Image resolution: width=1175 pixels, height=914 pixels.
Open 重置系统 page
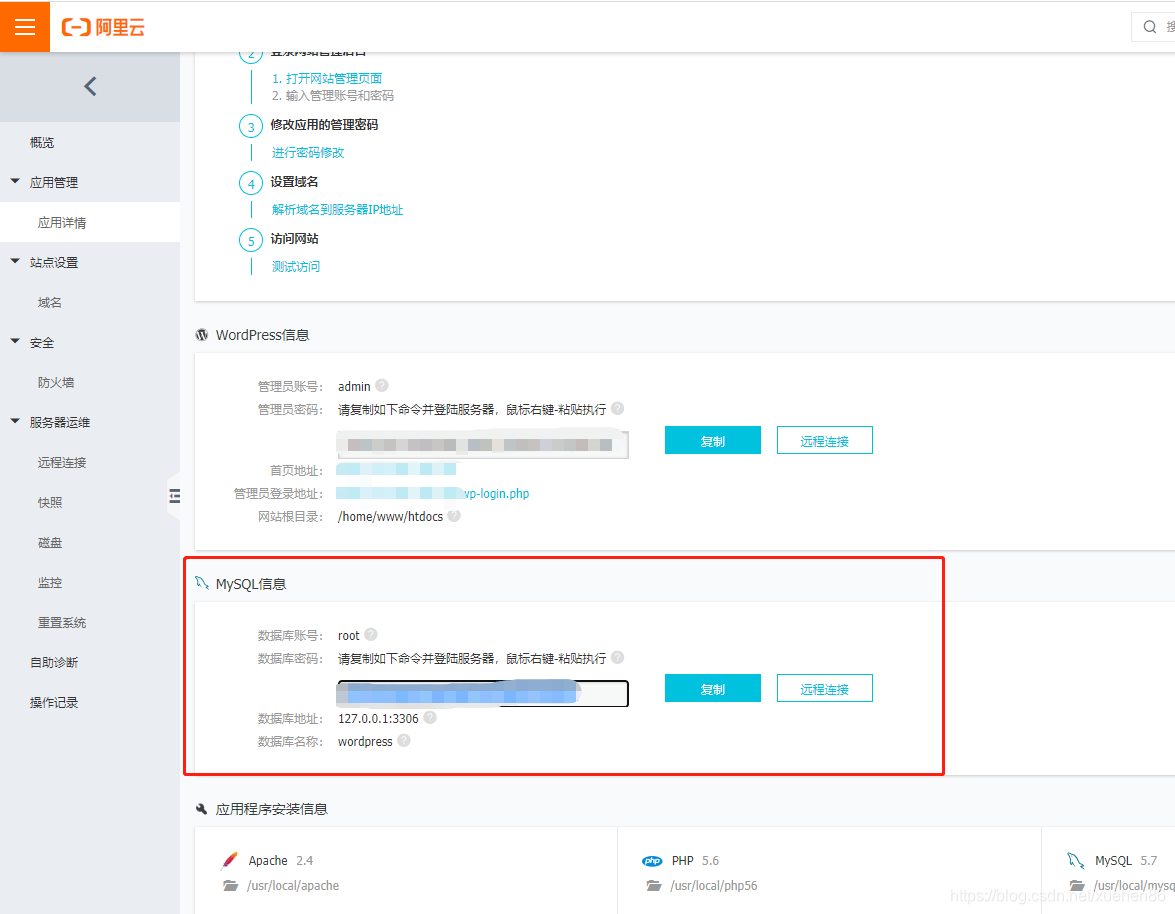62,623
